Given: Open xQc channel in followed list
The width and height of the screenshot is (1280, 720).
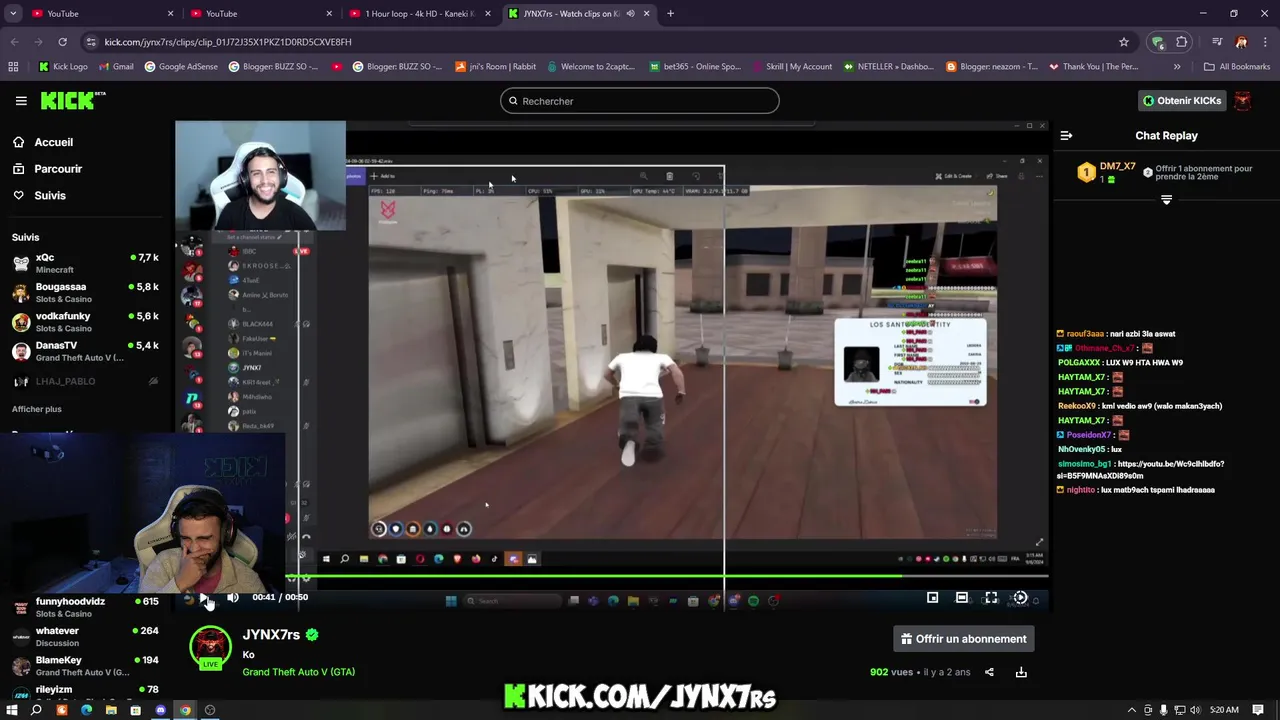Looking at the screenshot, I should (85, 263).
